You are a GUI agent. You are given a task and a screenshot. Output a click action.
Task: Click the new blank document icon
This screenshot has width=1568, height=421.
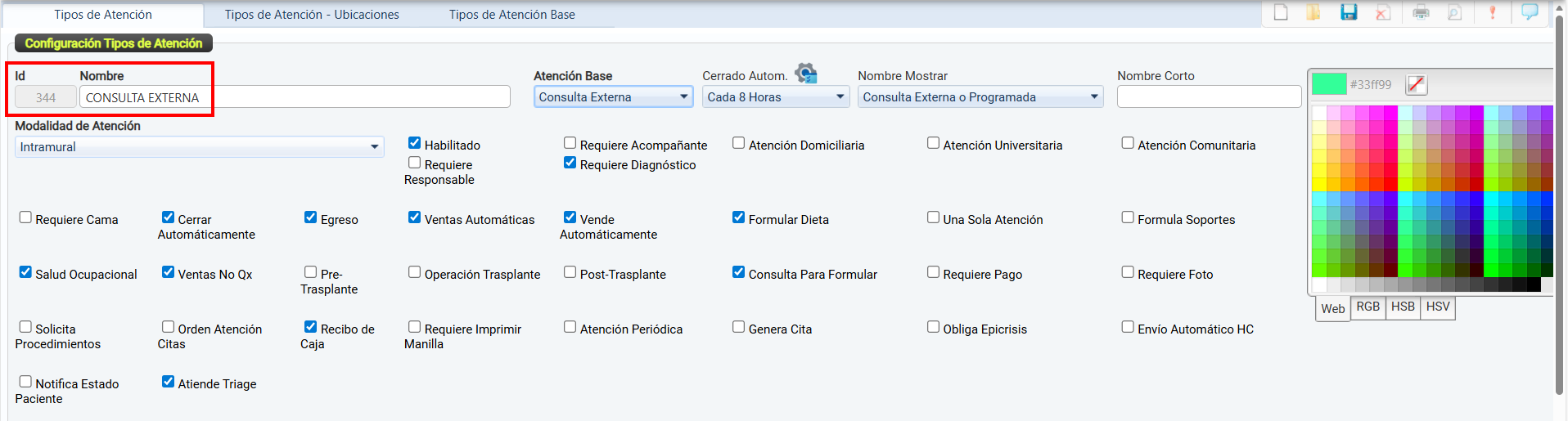[x=1281, y=12]
